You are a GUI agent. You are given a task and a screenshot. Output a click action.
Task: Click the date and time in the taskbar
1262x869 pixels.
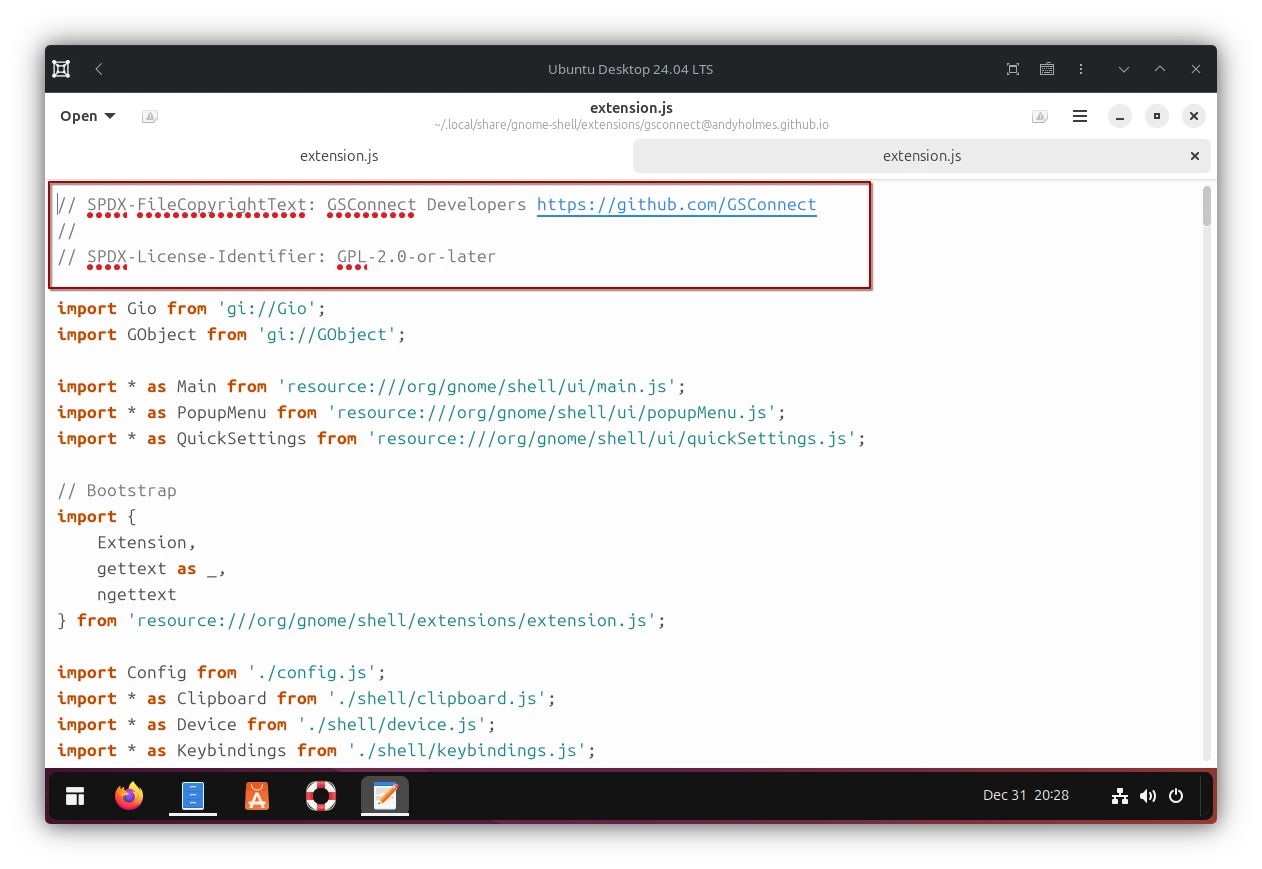(1025, 795)
